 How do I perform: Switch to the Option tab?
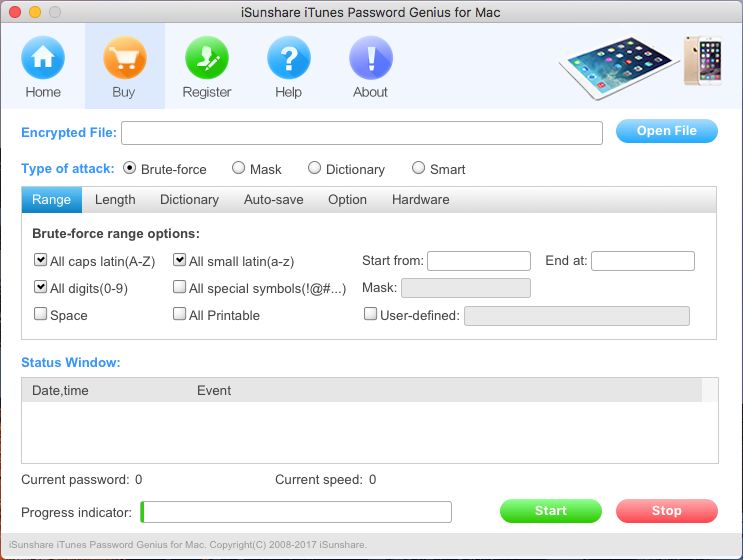(347, 199)
